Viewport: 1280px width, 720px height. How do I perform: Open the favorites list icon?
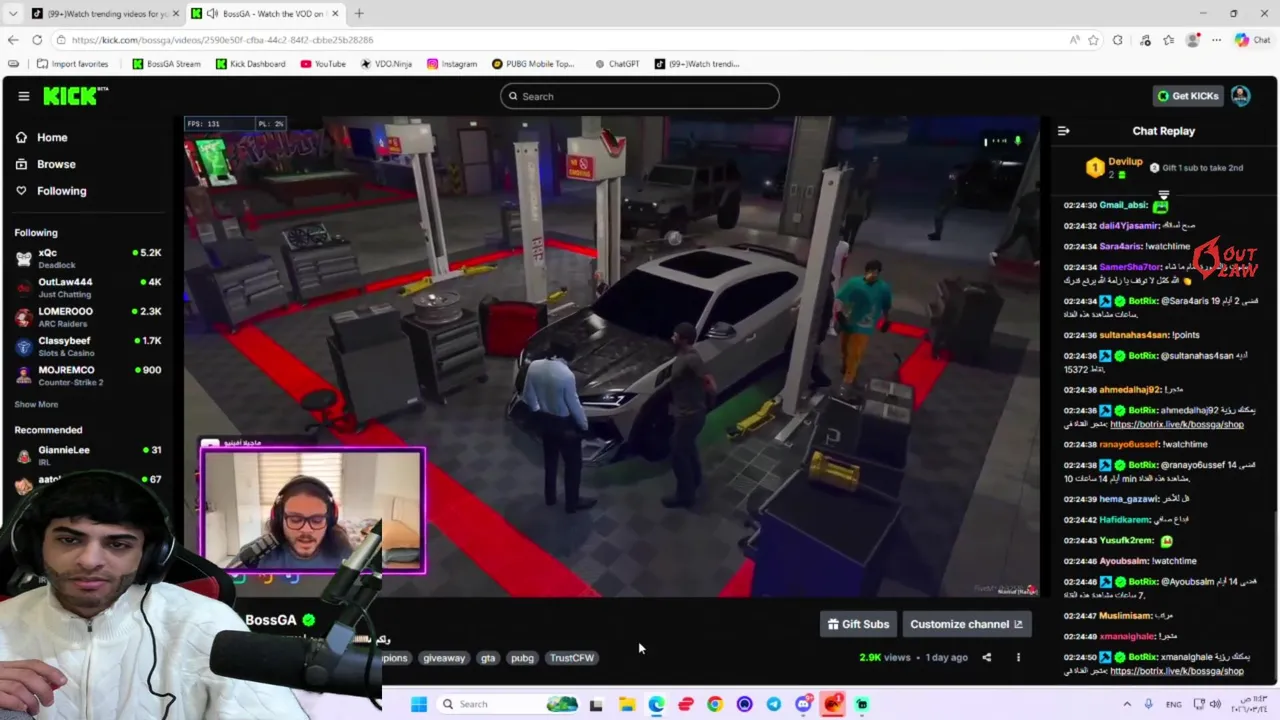(x=1168, y=40)
